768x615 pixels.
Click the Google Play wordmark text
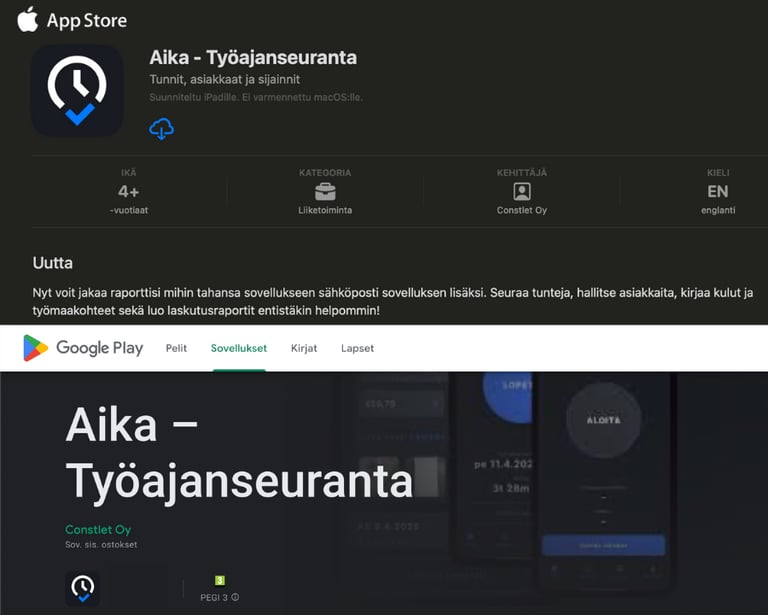100,348
